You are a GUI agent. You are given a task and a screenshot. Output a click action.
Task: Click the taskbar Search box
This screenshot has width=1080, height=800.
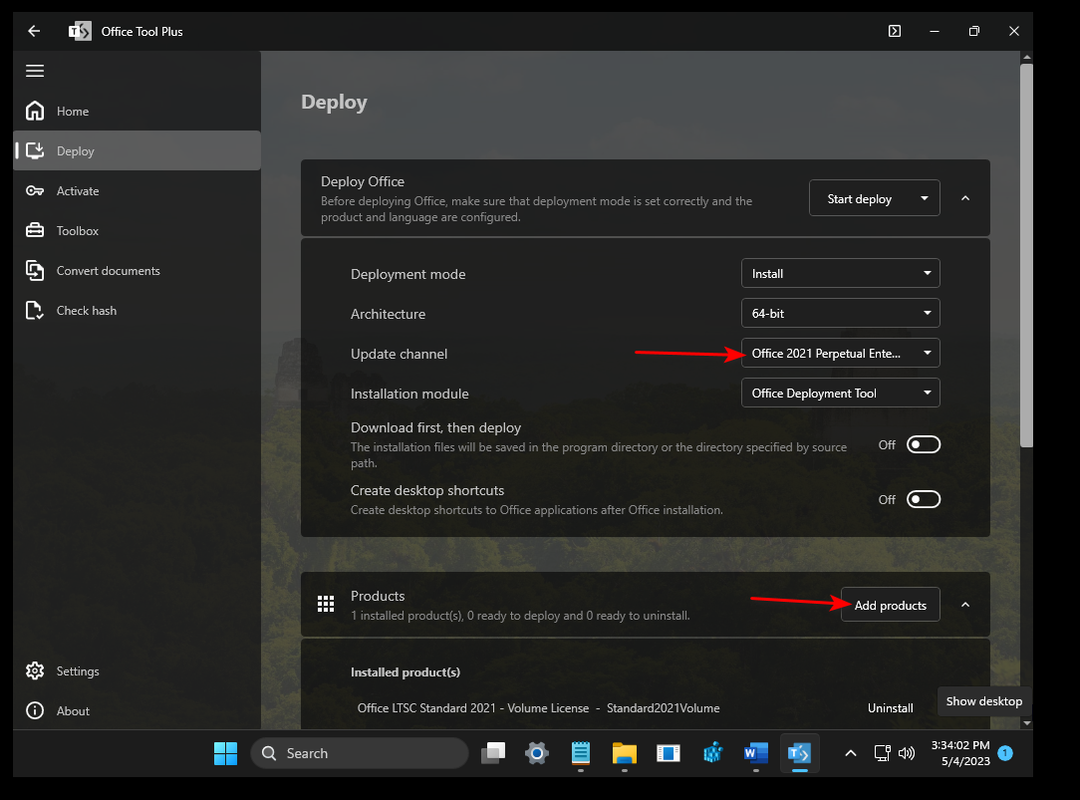tap(360, 753)
